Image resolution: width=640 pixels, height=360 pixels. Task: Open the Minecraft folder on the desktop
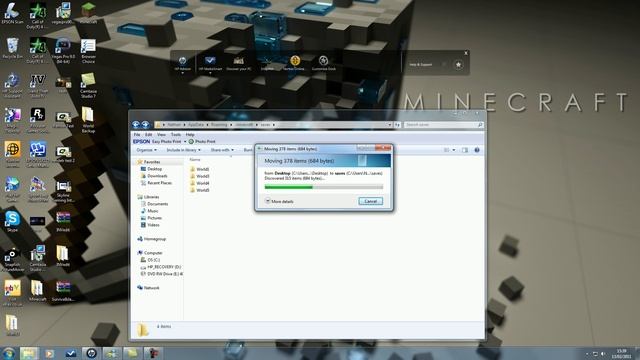tap(38, 291)
